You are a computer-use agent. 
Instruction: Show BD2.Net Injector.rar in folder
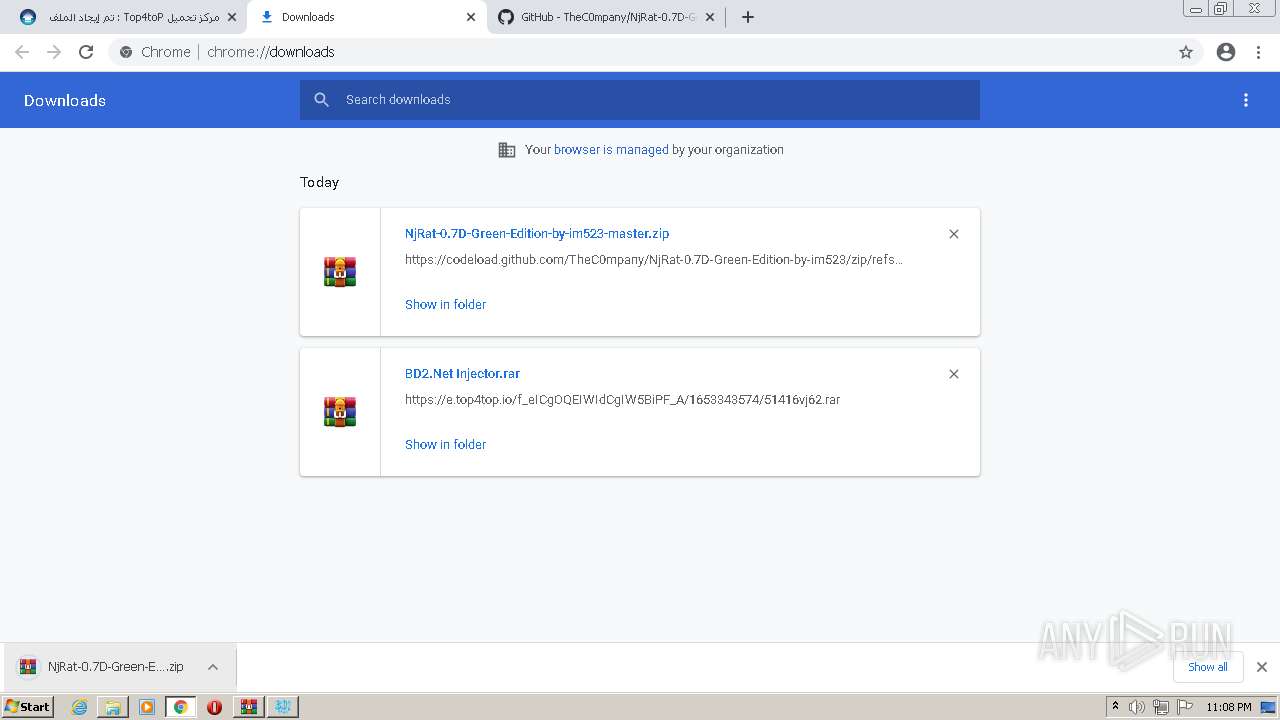click(x=445, y=445)
